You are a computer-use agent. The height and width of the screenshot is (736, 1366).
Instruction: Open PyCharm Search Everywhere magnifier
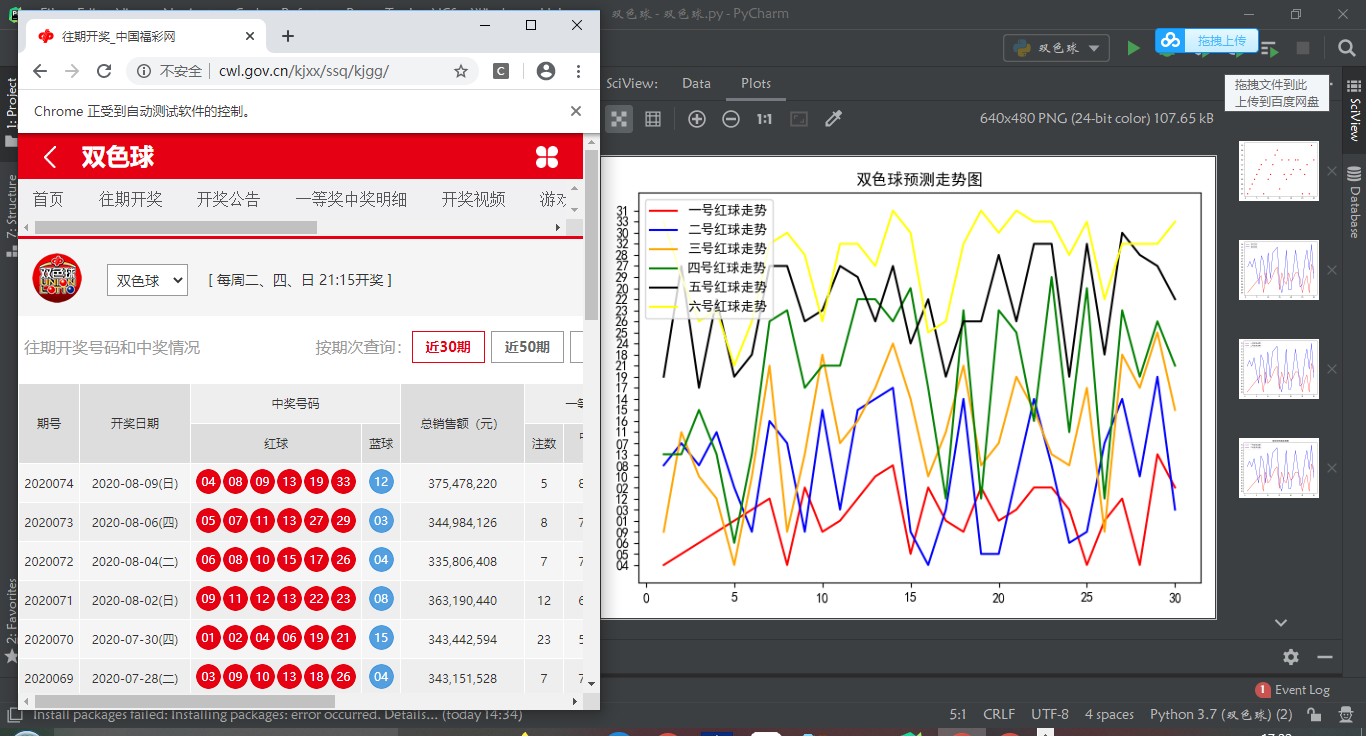(1346, 48)
